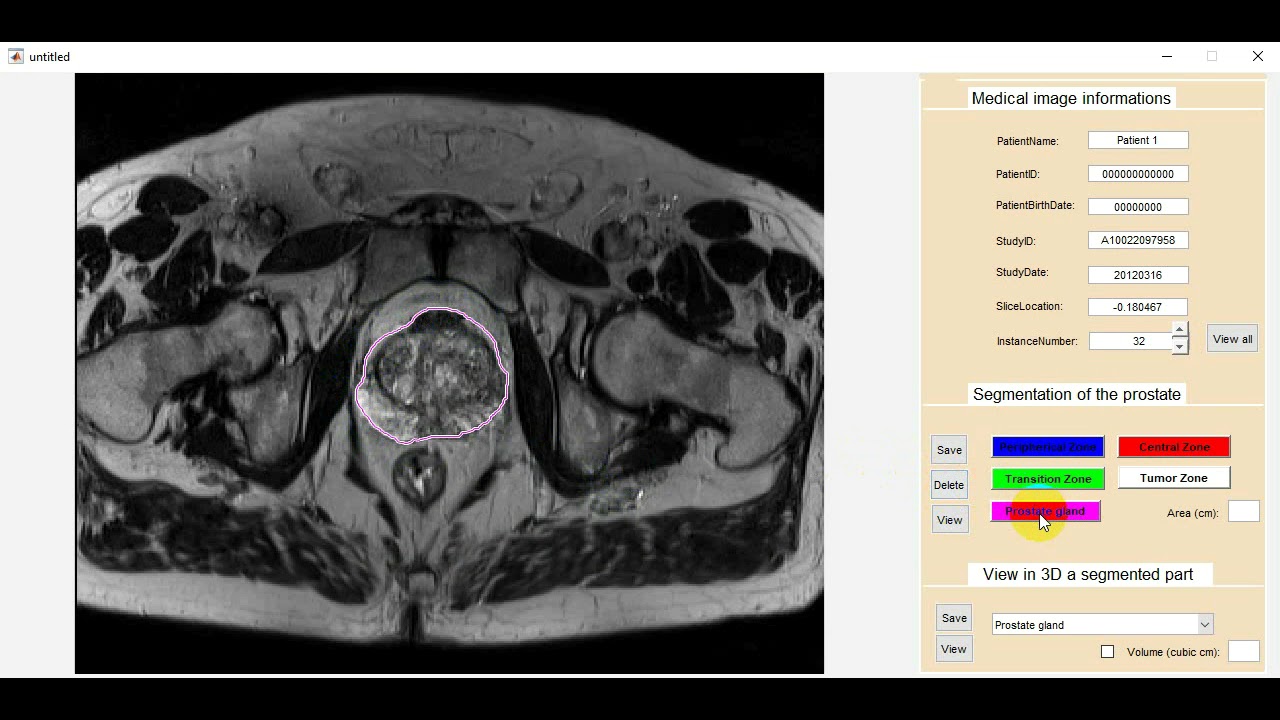The image size is (1280, 720).
Task: Select the blue Peripheral Zone button
Action: point(1047,447)
